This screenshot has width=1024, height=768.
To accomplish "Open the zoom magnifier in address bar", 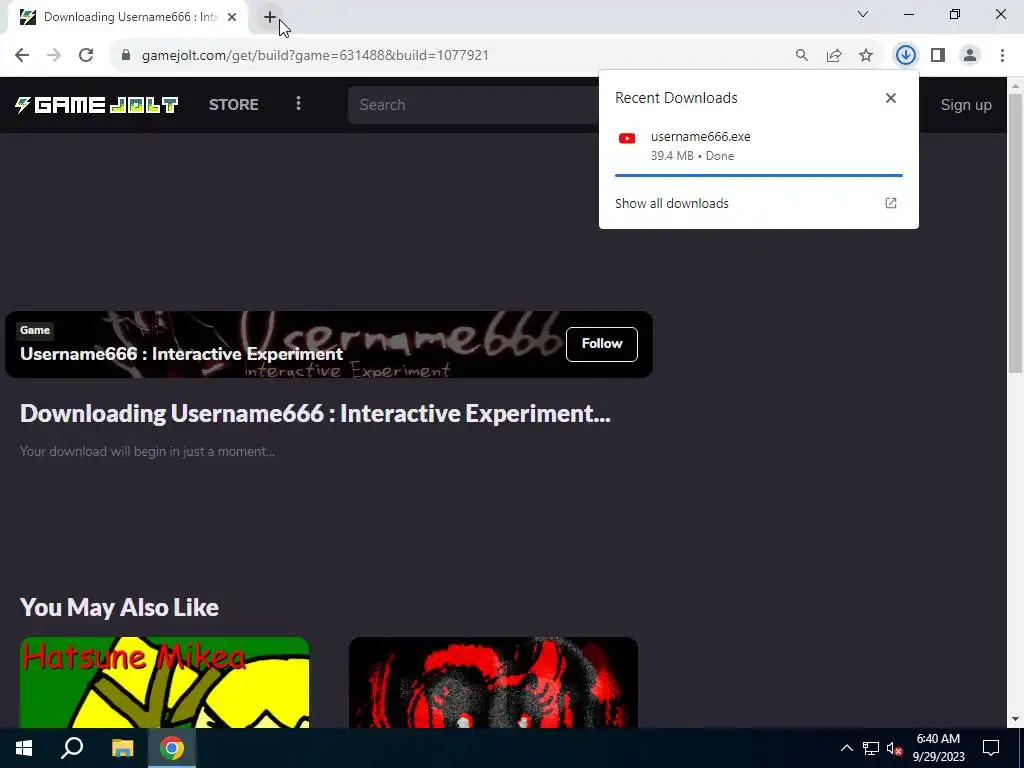I will click(x=802, y=56).
